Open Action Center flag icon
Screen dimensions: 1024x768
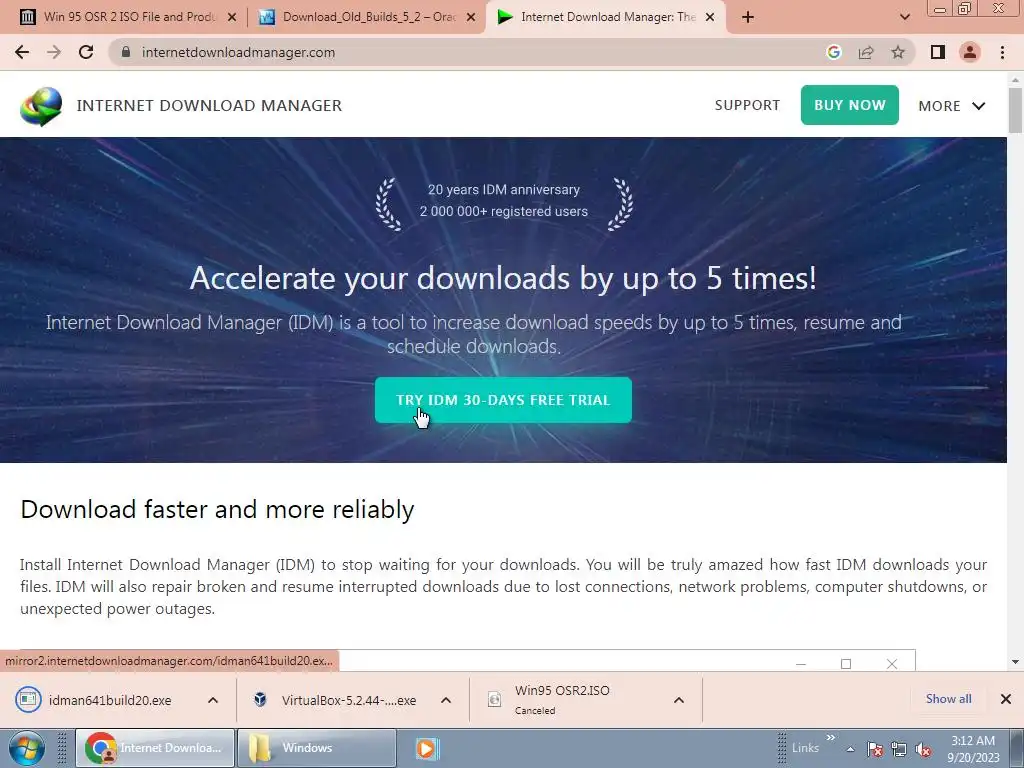pyautogui.click(x=875, y=750)
